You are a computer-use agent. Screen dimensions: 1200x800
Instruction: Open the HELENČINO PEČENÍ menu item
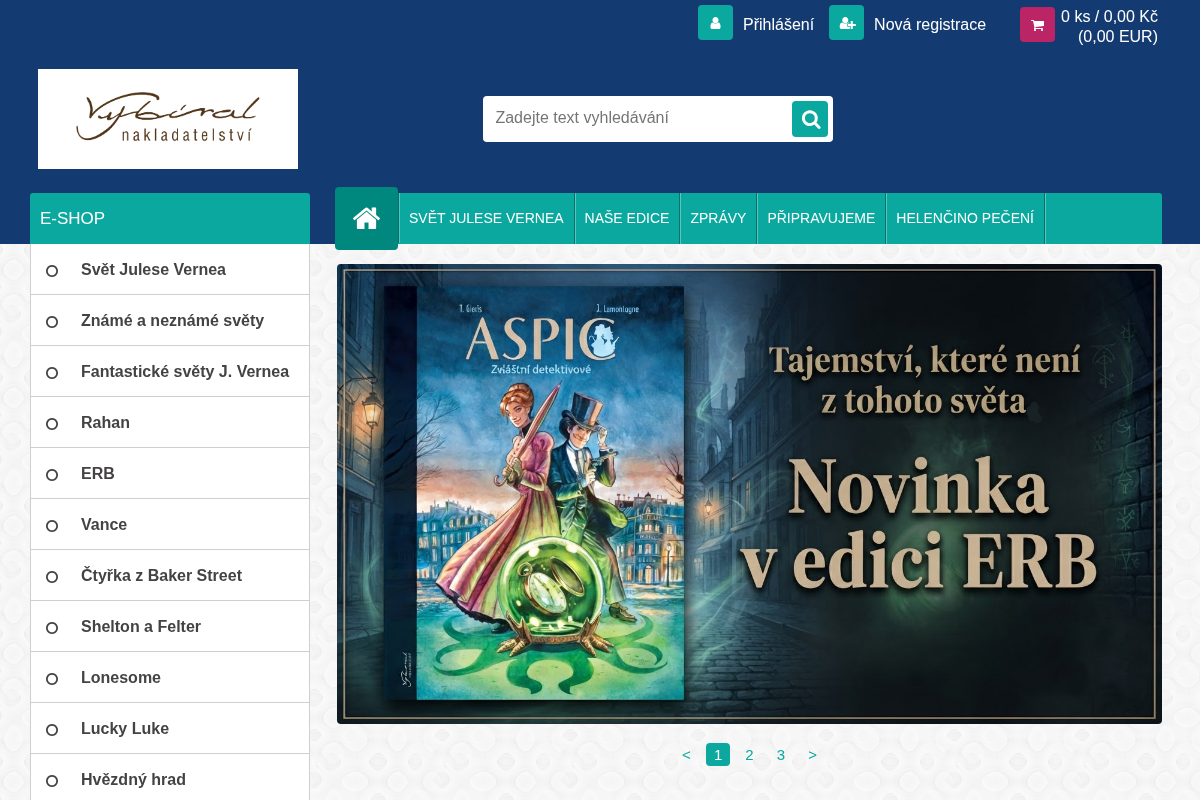pos(965,218)
